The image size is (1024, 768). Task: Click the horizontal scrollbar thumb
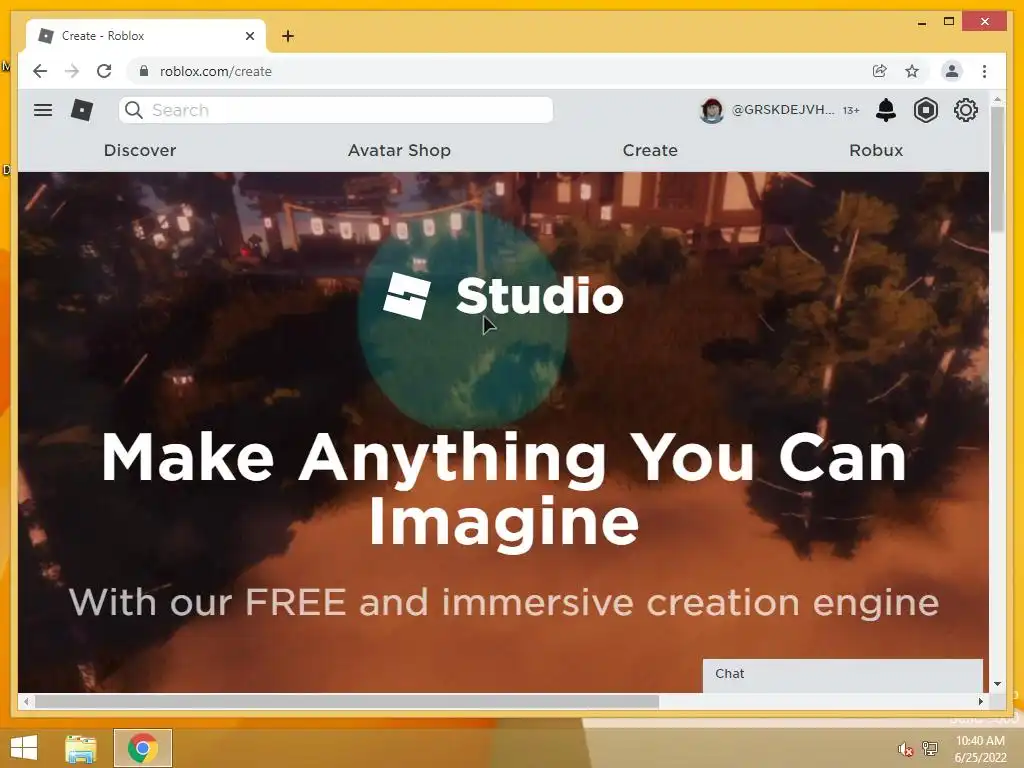click(347, 701)
